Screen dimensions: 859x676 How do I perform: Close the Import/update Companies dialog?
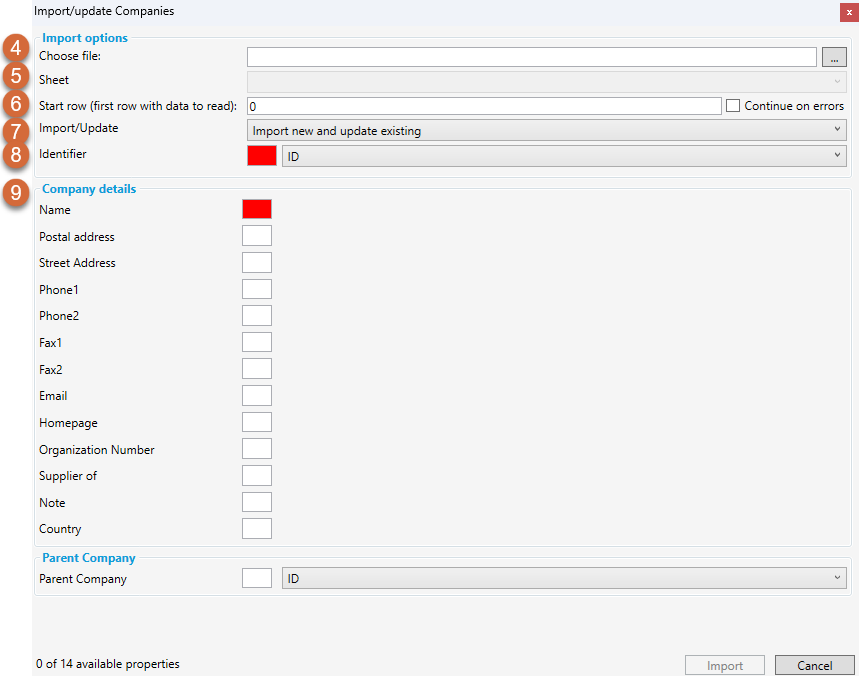click(847, 12)
